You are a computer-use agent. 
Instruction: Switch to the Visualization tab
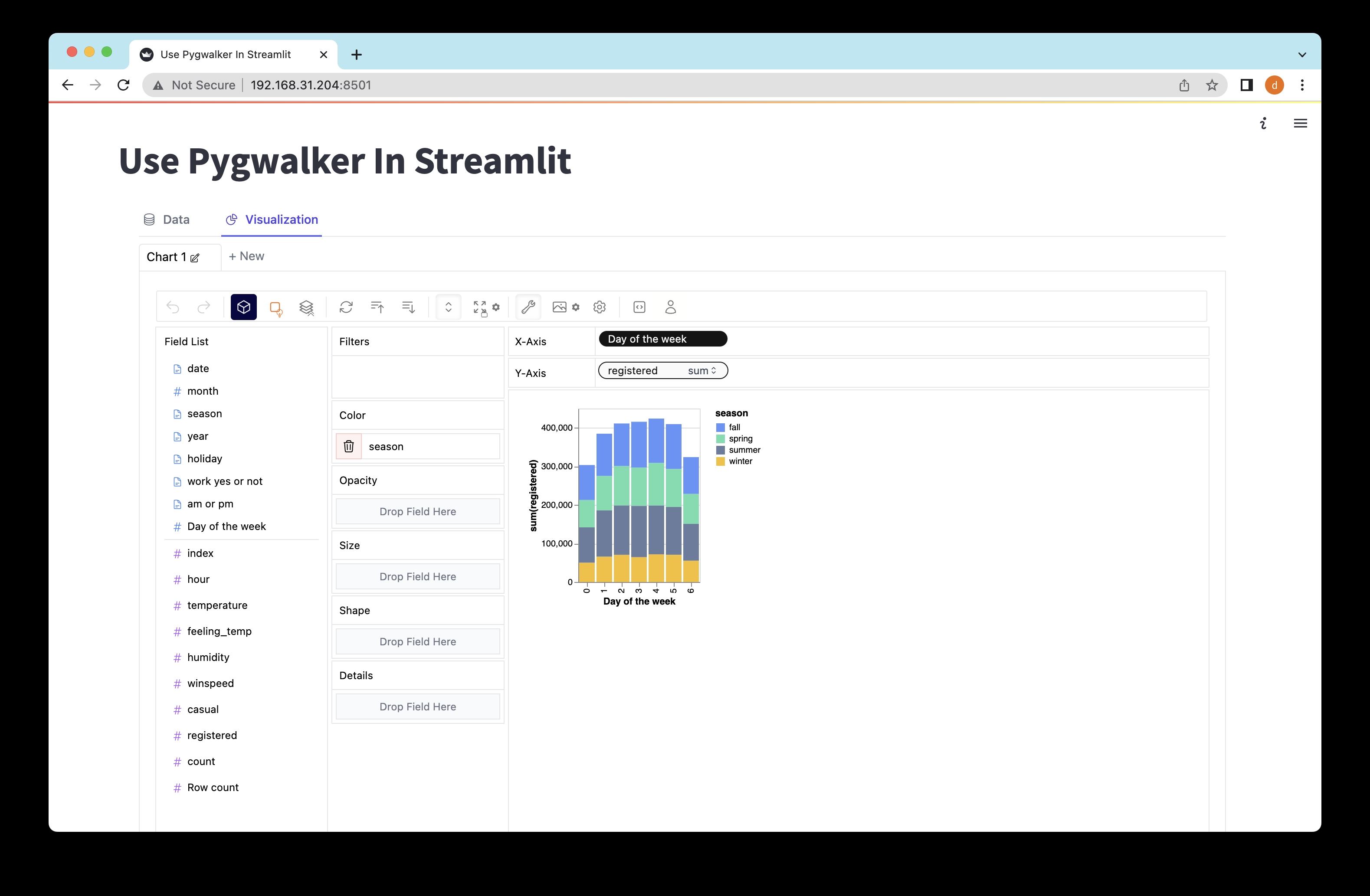pyautogui.click(x=281, y=219)
